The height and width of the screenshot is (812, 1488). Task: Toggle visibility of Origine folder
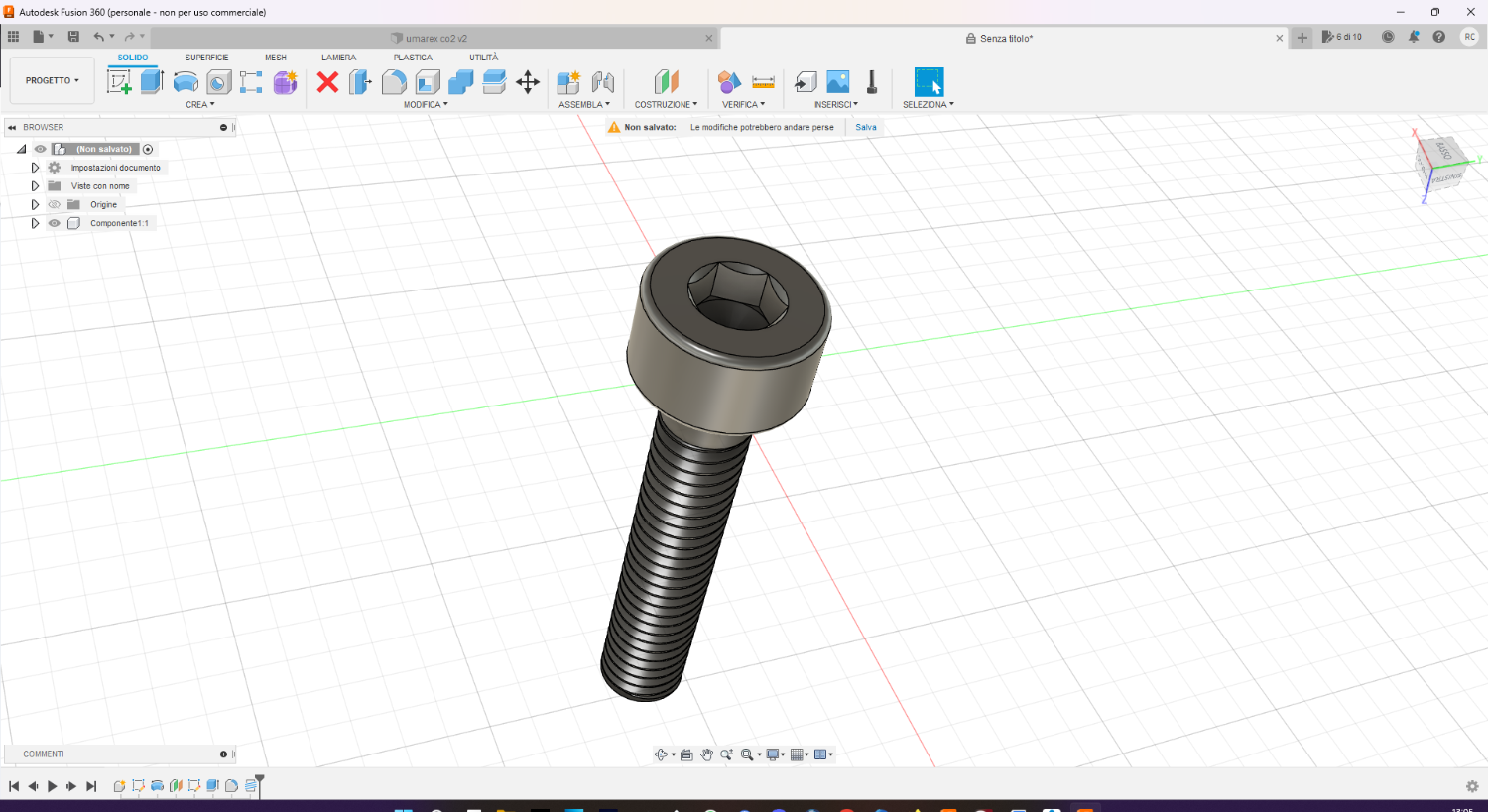(x=55, y=205)
